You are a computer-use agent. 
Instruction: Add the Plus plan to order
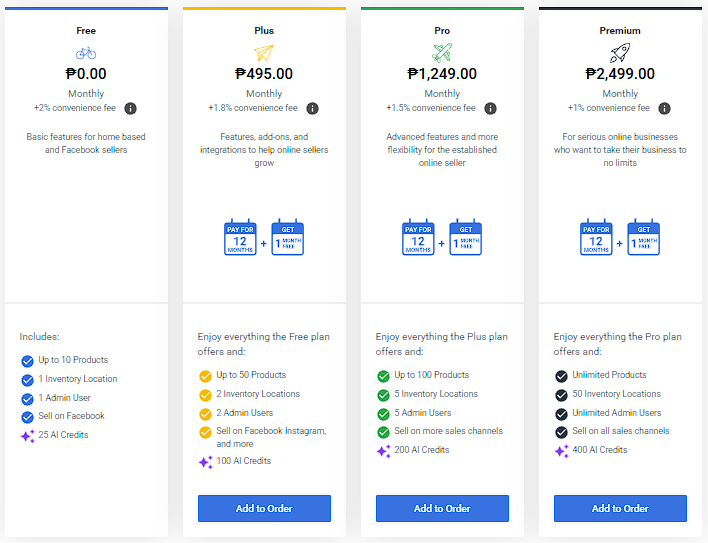[x=264, y=508]
